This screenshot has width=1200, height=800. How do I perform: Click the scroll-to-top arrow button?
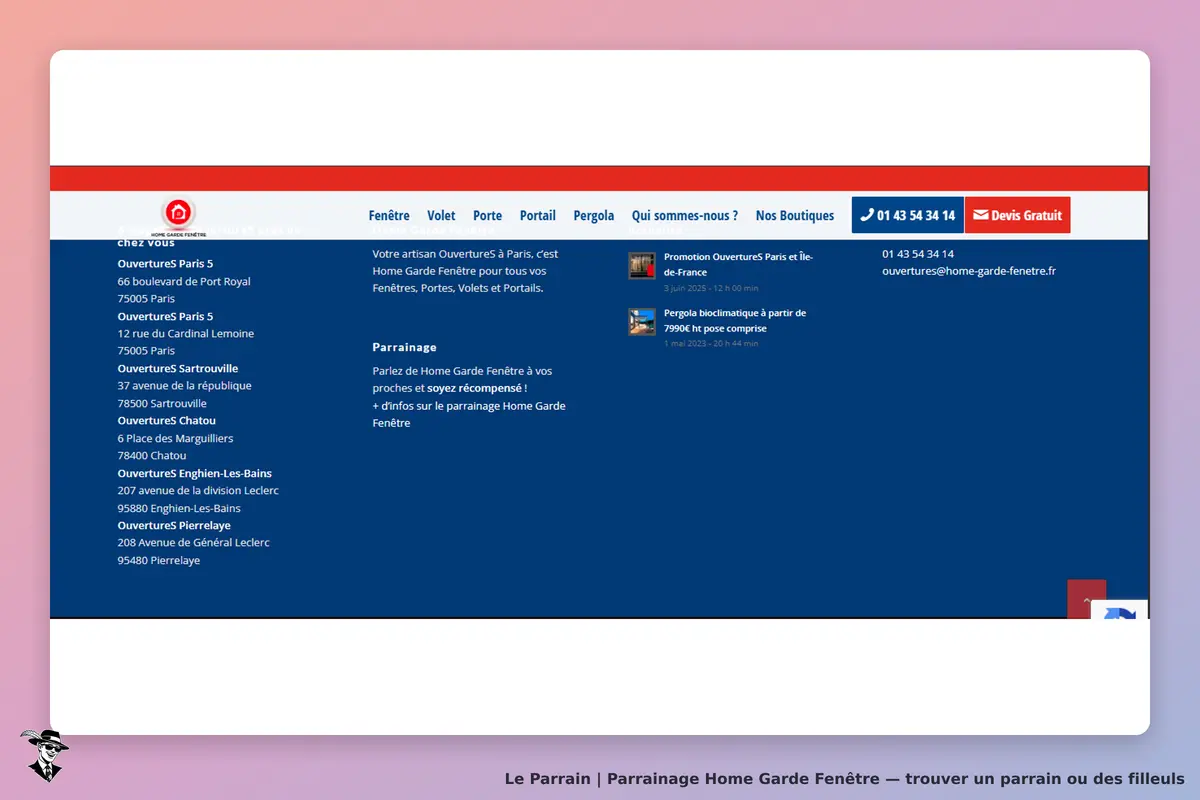tap(1087, 599)
